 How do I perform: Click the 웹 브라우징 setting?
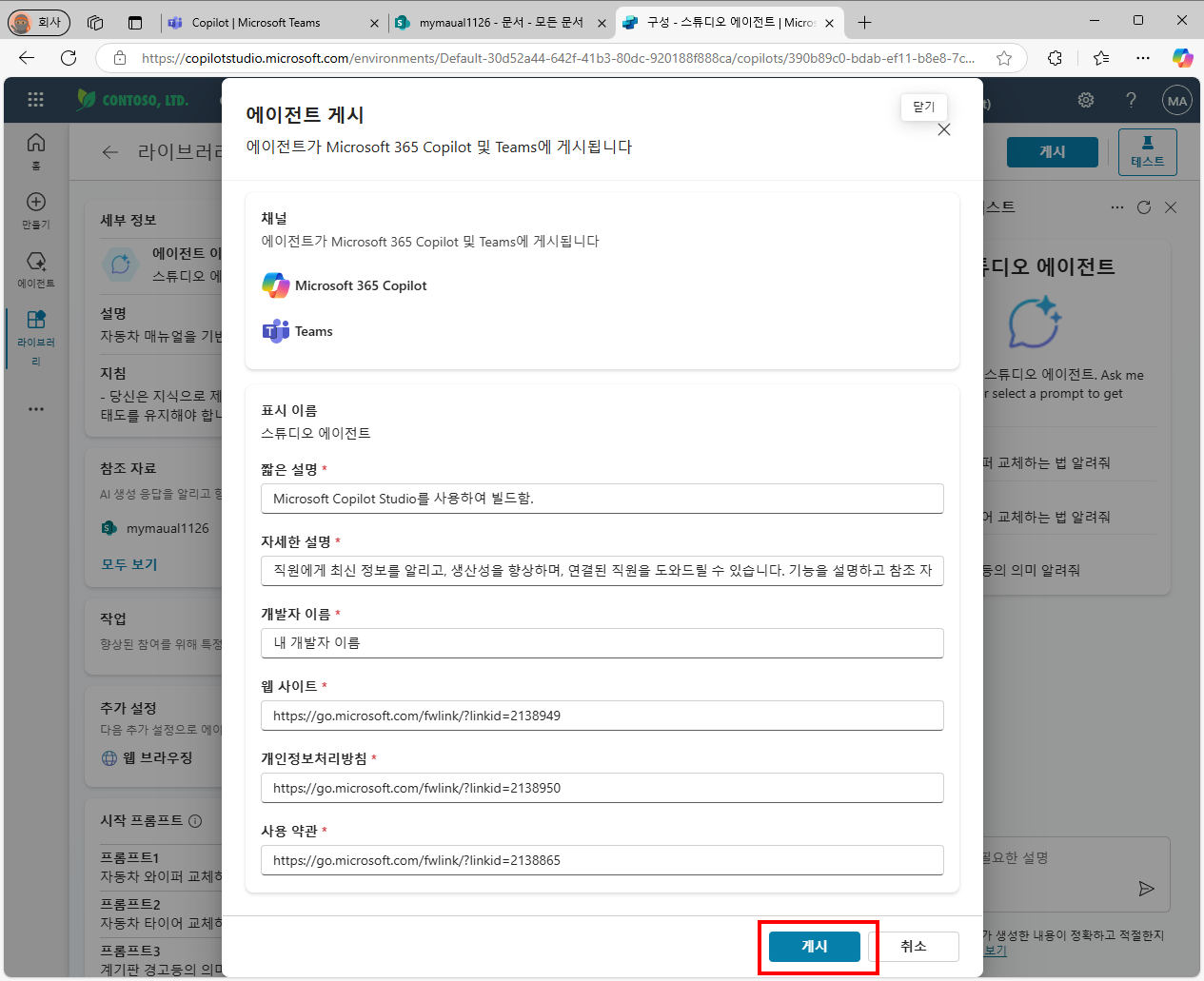click(x=148, y=758)
